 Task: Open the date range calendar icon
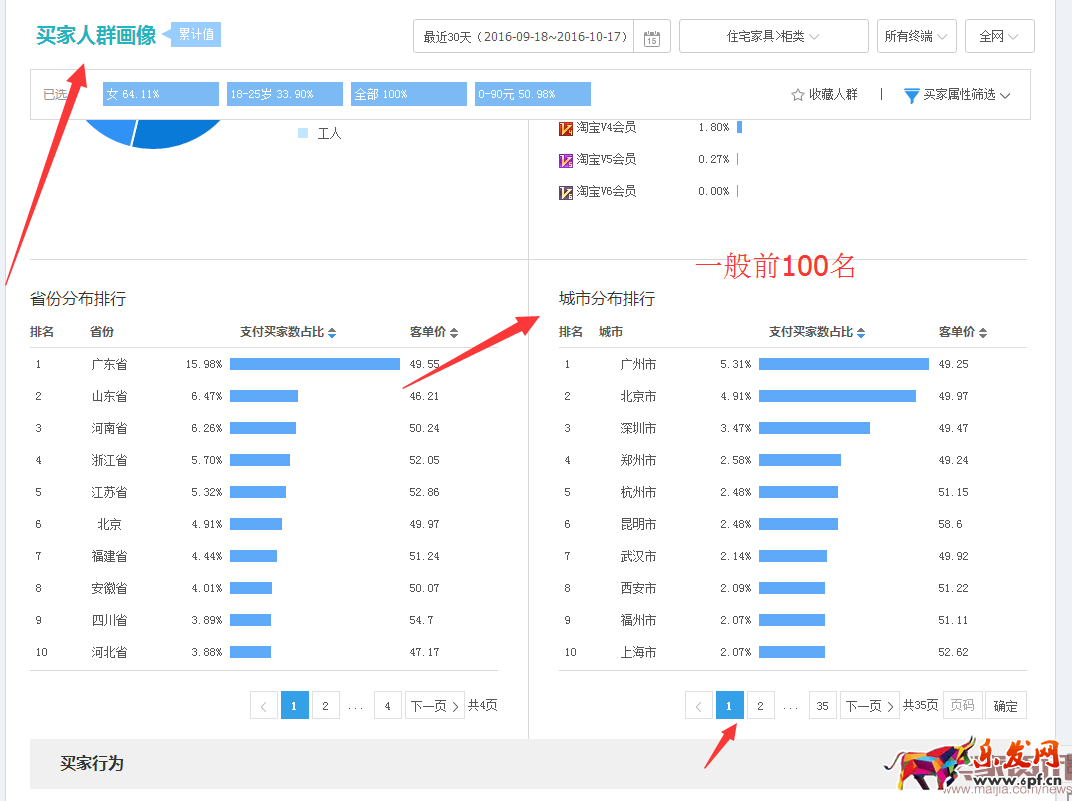coord(652,37)
